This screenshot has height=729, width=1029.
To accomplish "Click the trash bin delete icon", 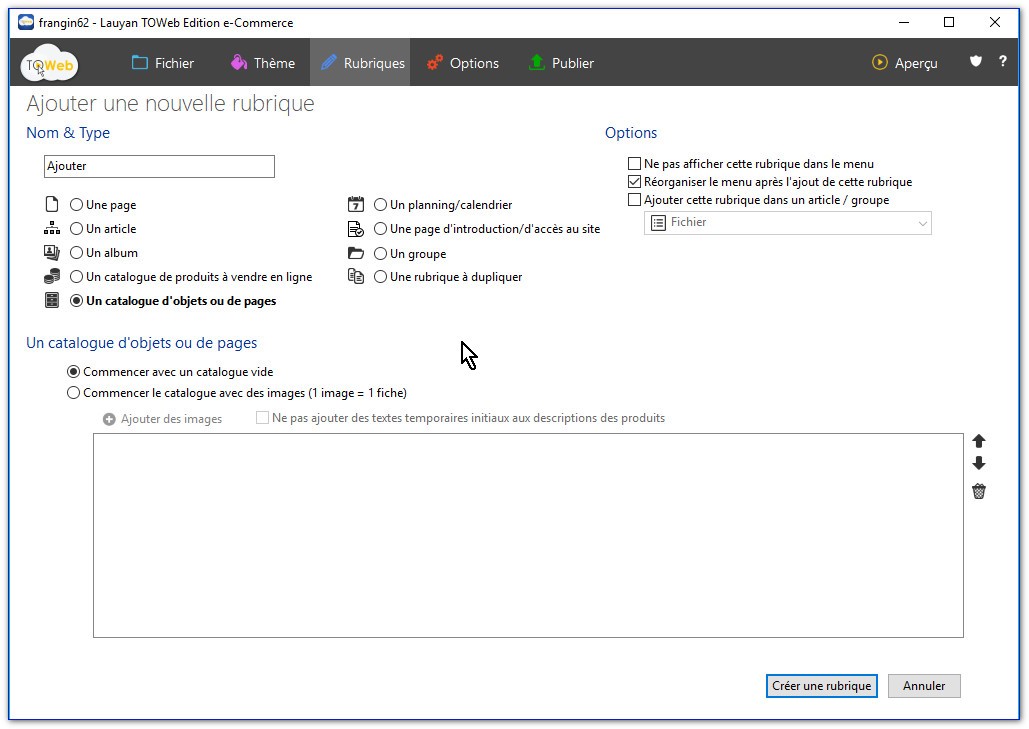I will (979, 491).
